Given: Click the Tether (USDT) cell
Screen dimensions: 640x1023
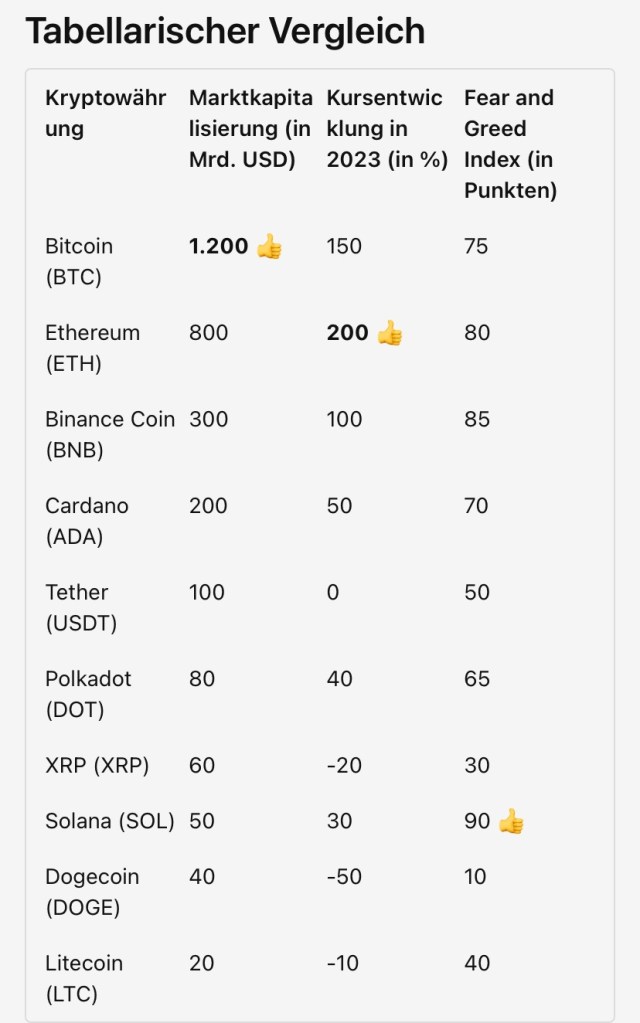Looking at the screenshot, I should click(x=81, y=607).
